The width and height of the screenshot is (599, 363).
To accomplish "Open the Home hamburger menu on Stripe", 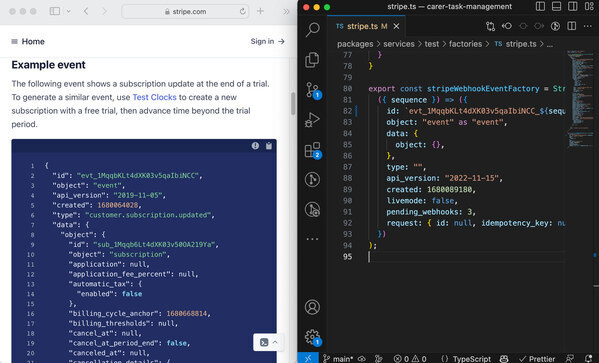I will click(15, 41).
